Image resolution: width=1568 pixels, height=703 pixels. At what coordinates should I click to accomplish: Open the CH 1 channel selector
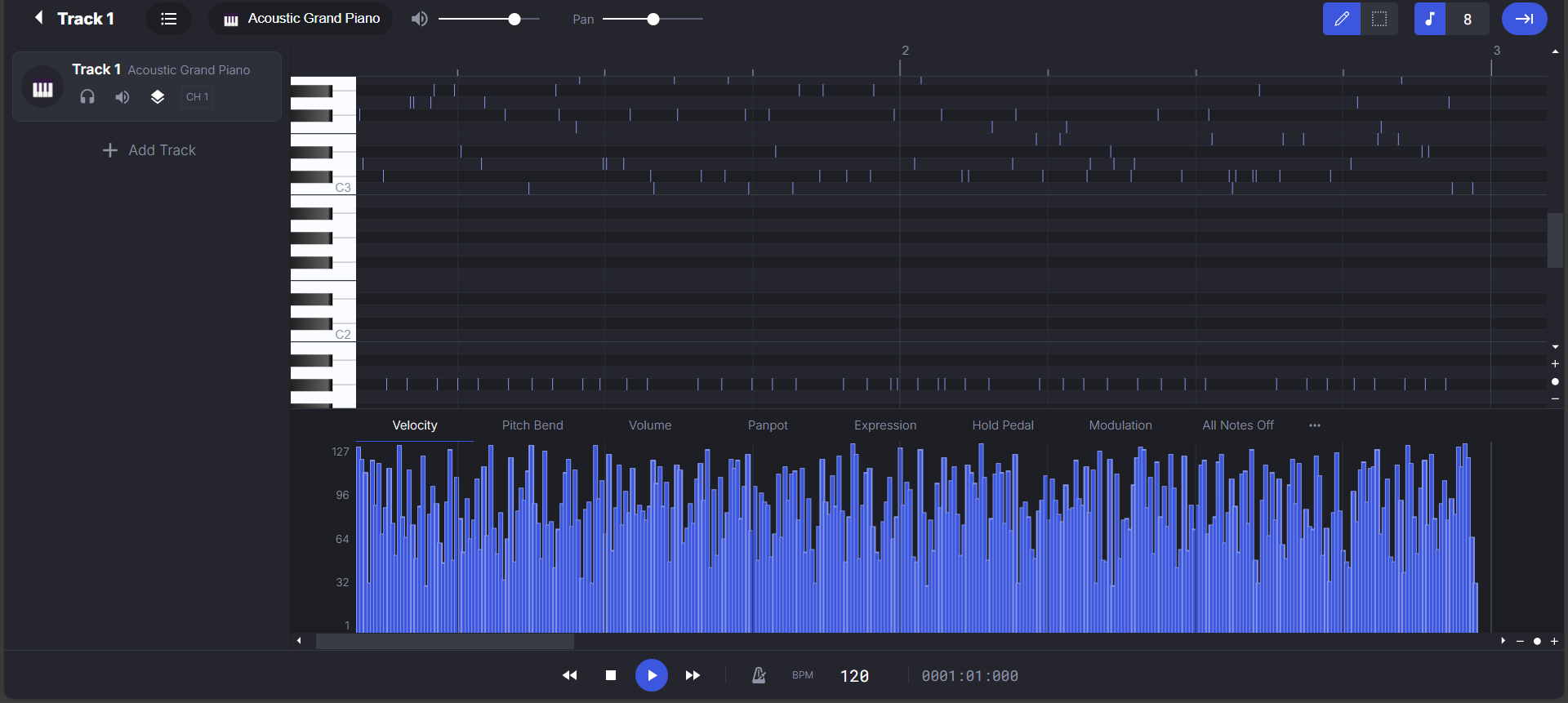[x=197, y=97]
